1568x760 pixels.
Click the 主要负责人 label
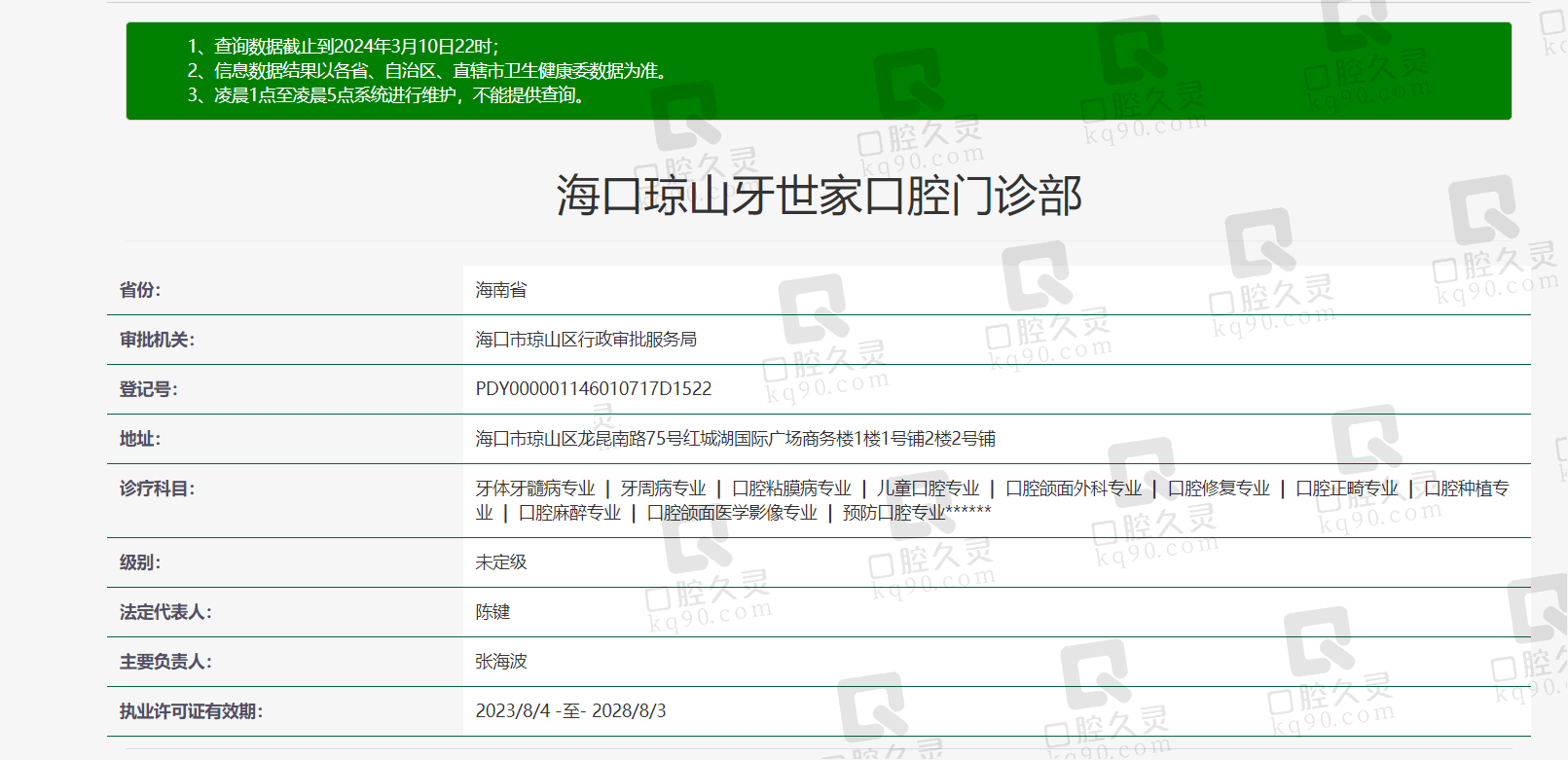pyautogui.click(x=165, y=662)
